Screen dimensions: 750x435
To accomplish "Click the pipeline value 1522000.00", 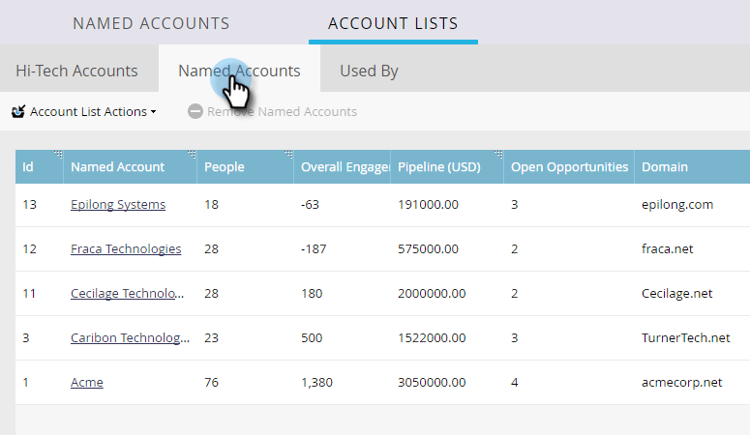I will coord(432,338).
